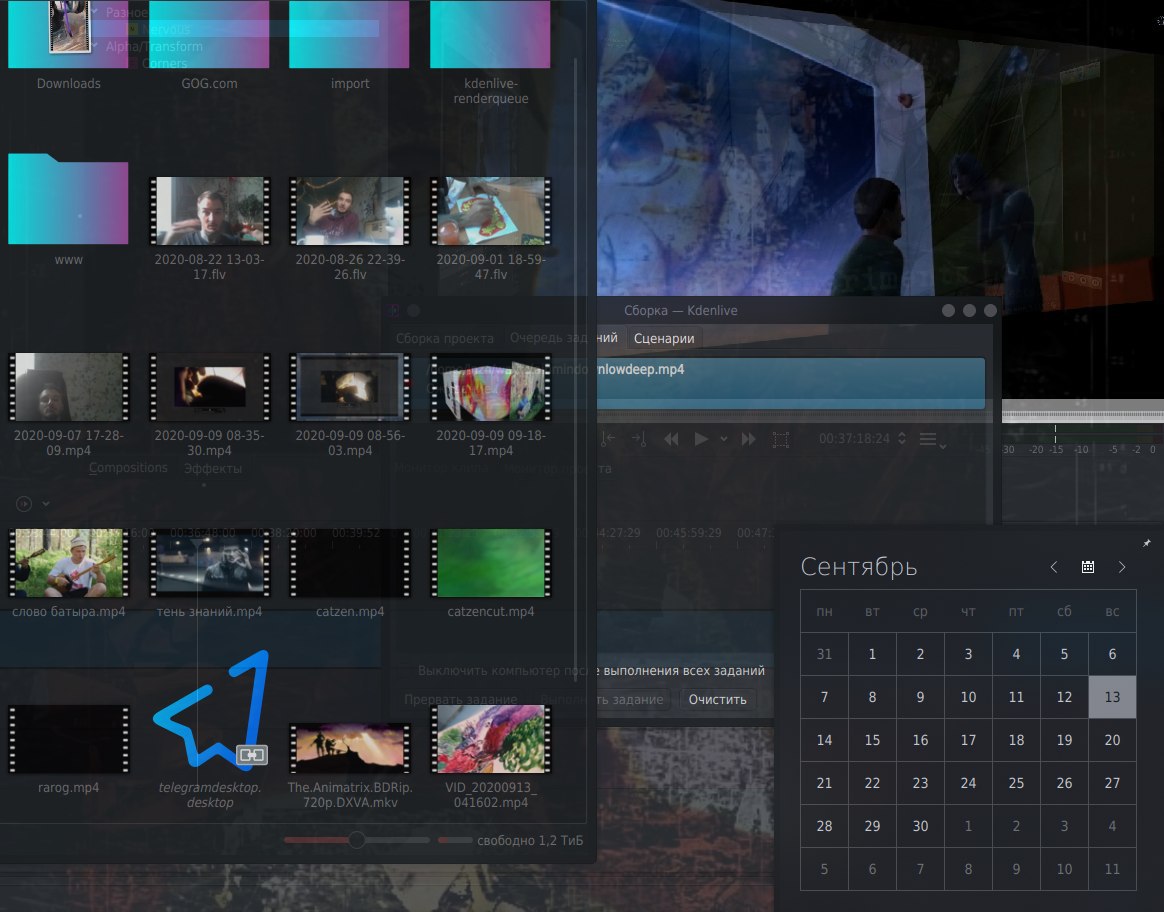
Task: Select September 15 in the calendar
Action: click(x=872, y=740)
